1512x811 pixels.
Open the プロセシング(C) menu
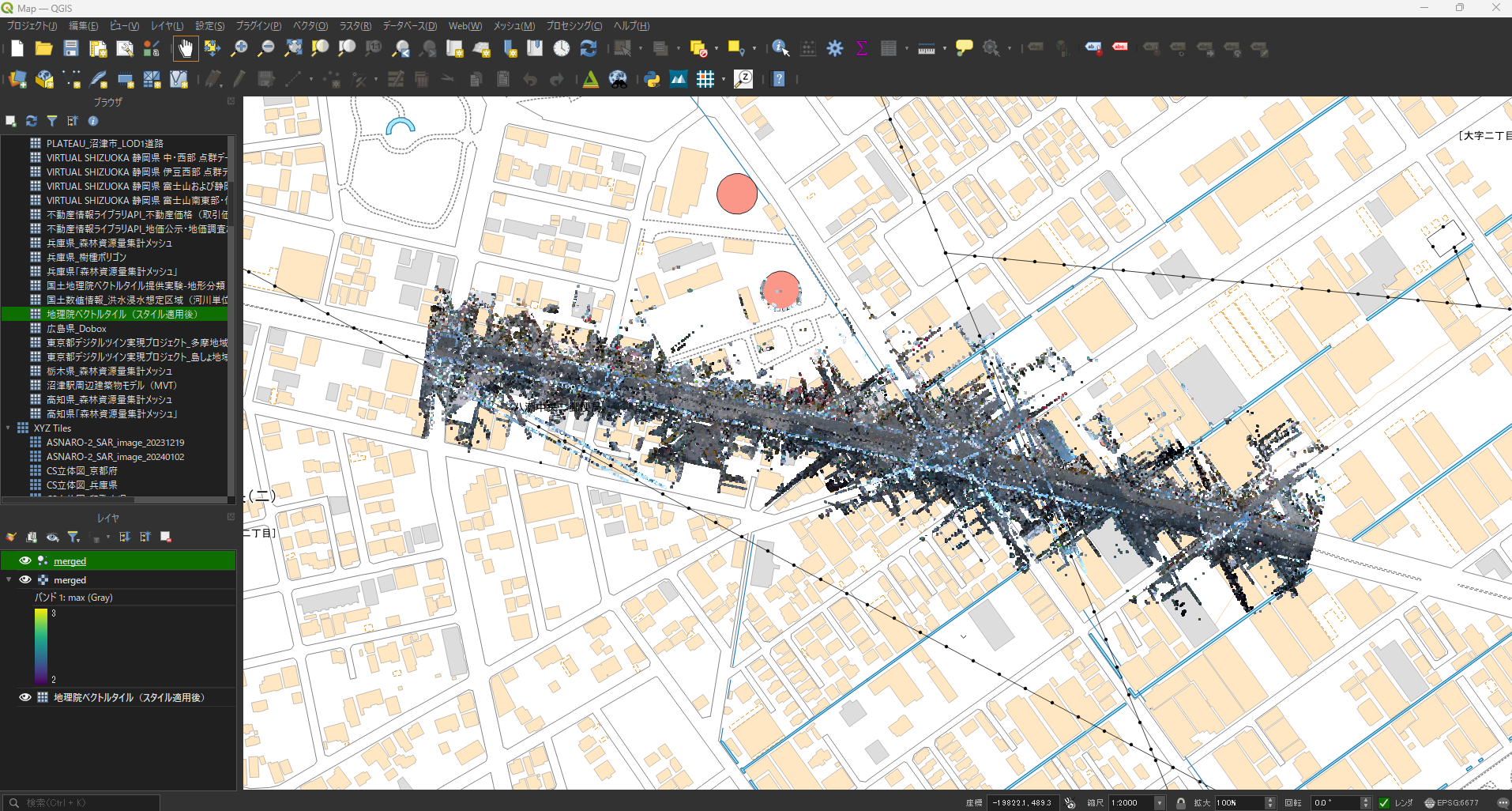(574, 26)
